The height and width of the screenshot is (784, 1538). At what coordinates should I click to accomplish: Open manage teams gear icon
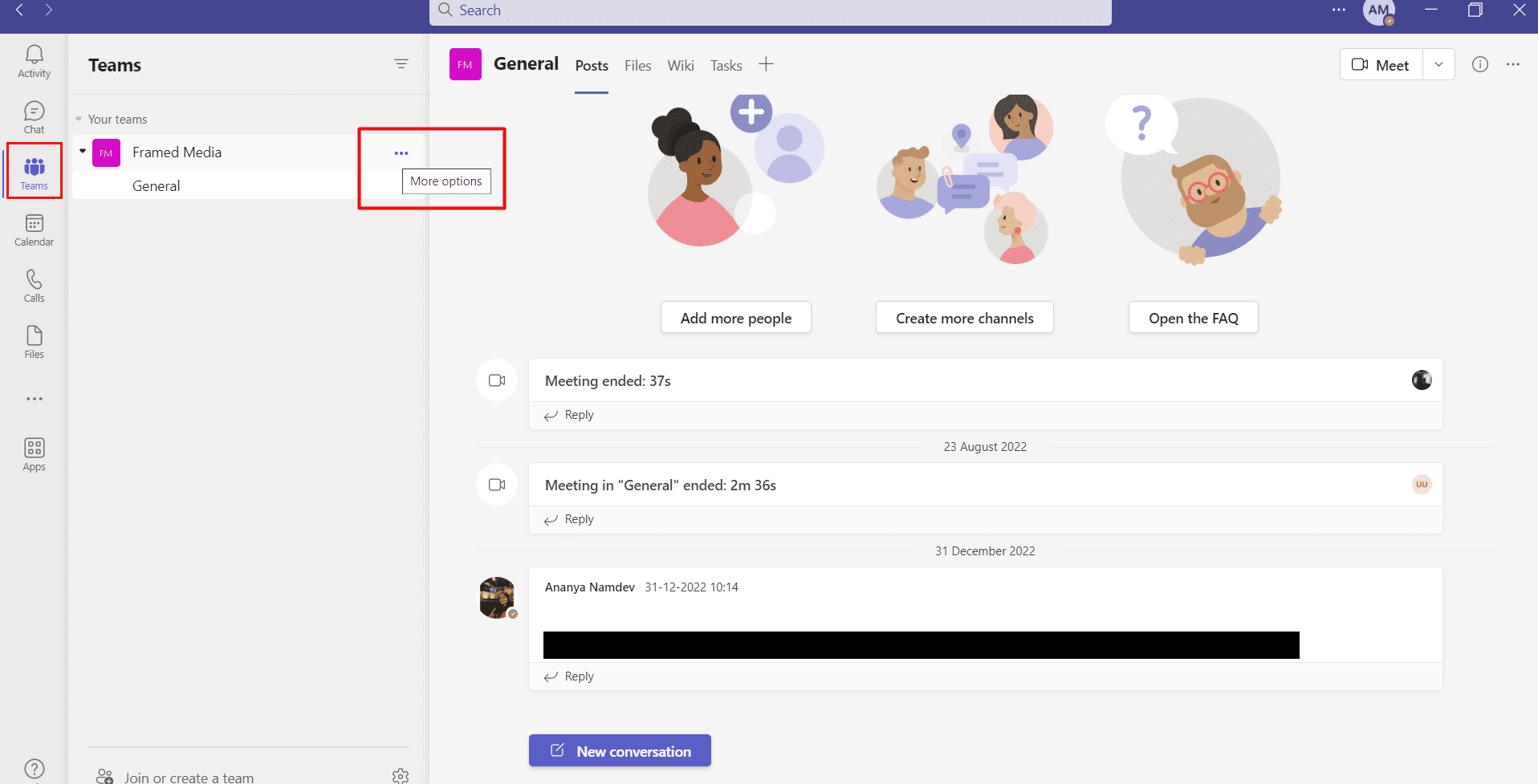pyautogui.click(x=401, y=775)
